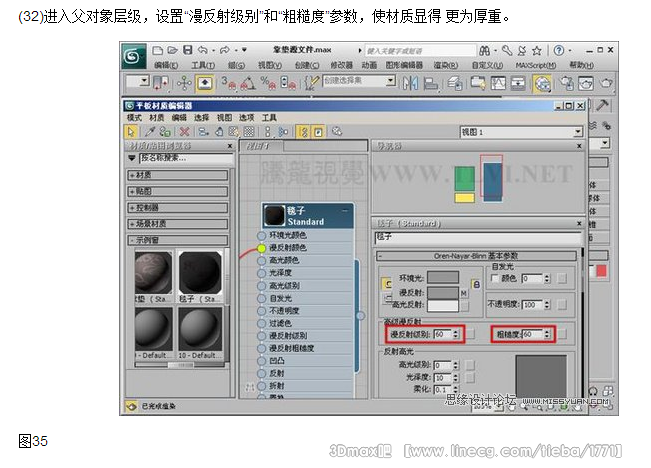The width and height of the screenshot is (651, 468).
Task: Click the 反射 input socket
Action: (261, 373)
